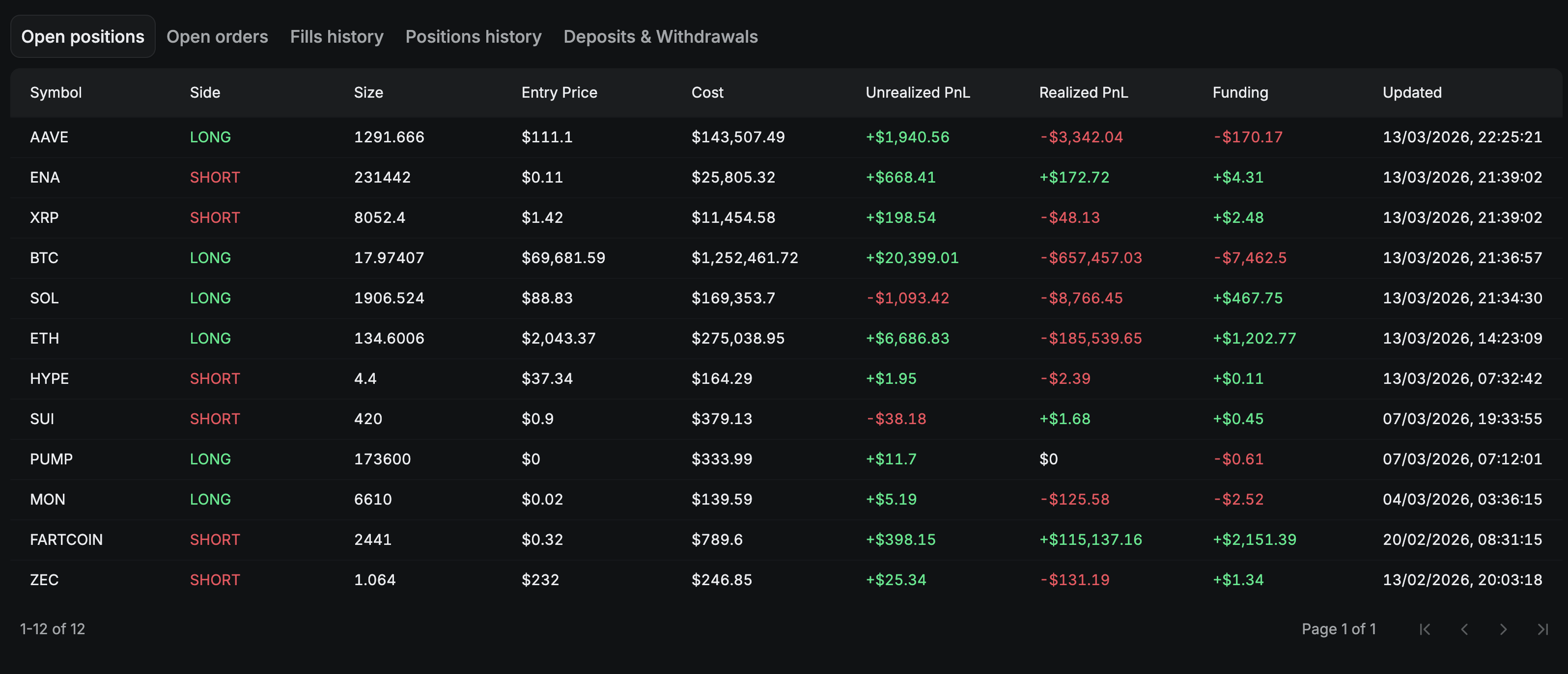1568x674 pixels.
Task: Click SOL funding +$467.75
Action: pos(1248,298)
